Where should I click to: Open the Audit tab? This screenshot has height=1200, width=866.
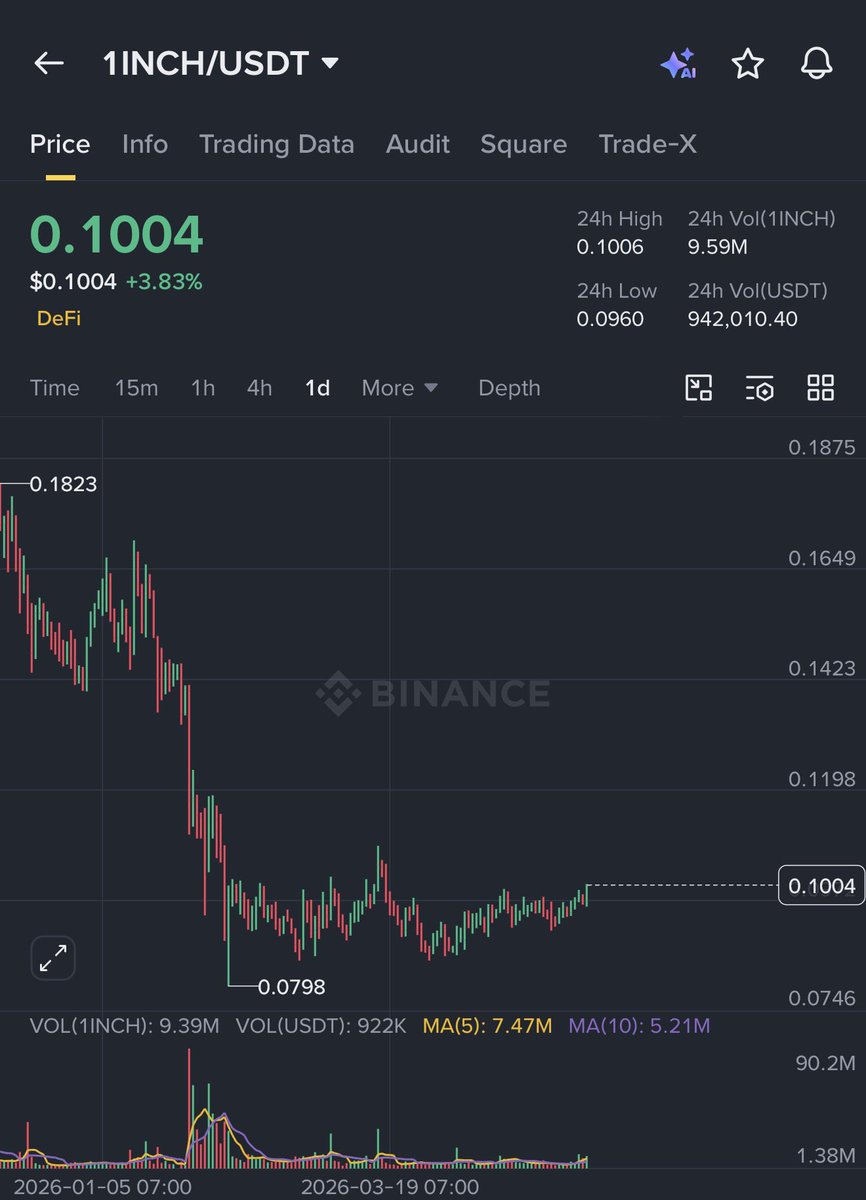(x=418, y=145)
